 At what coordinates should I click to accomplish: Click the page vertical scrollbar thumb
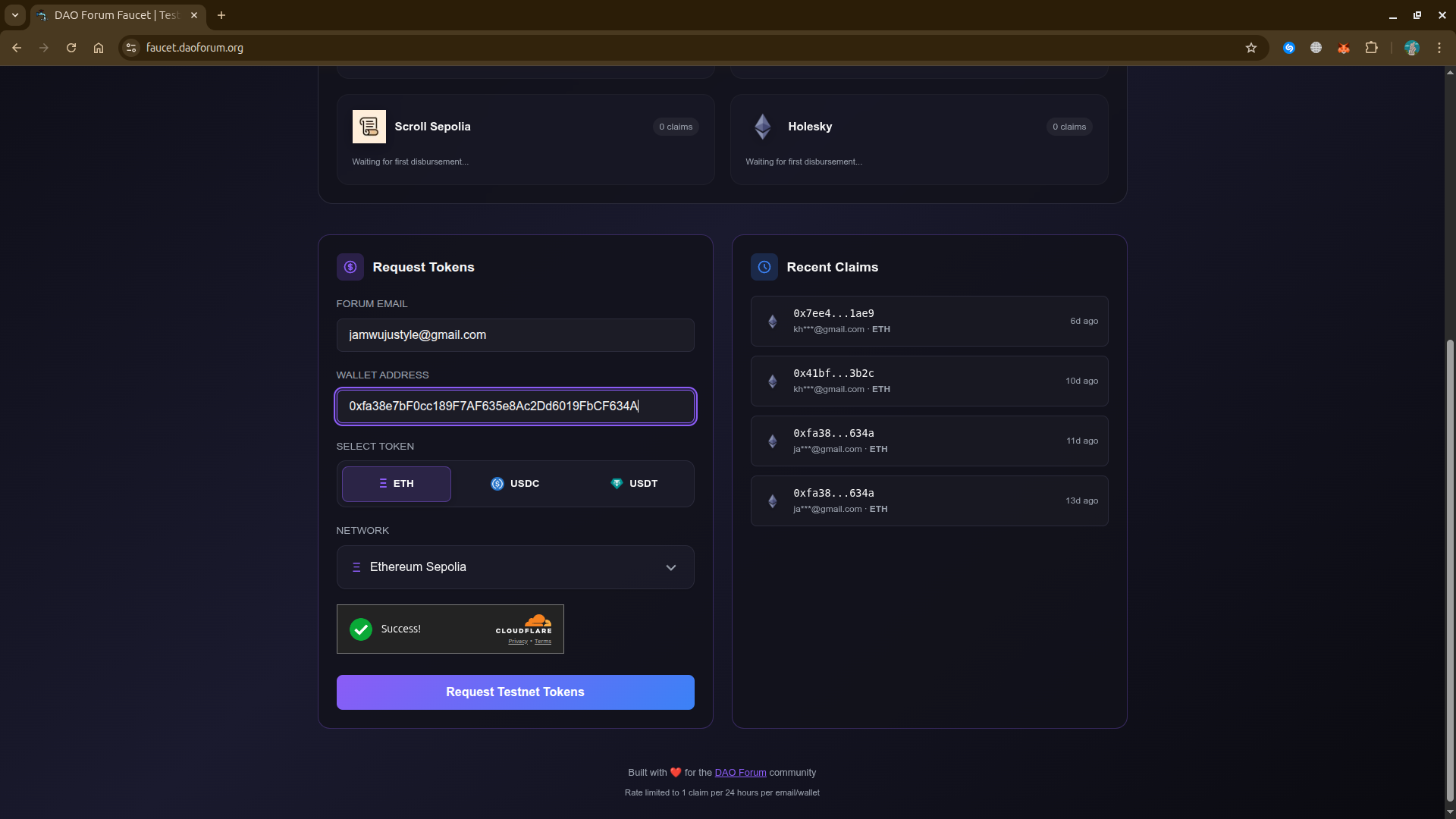1450,569
